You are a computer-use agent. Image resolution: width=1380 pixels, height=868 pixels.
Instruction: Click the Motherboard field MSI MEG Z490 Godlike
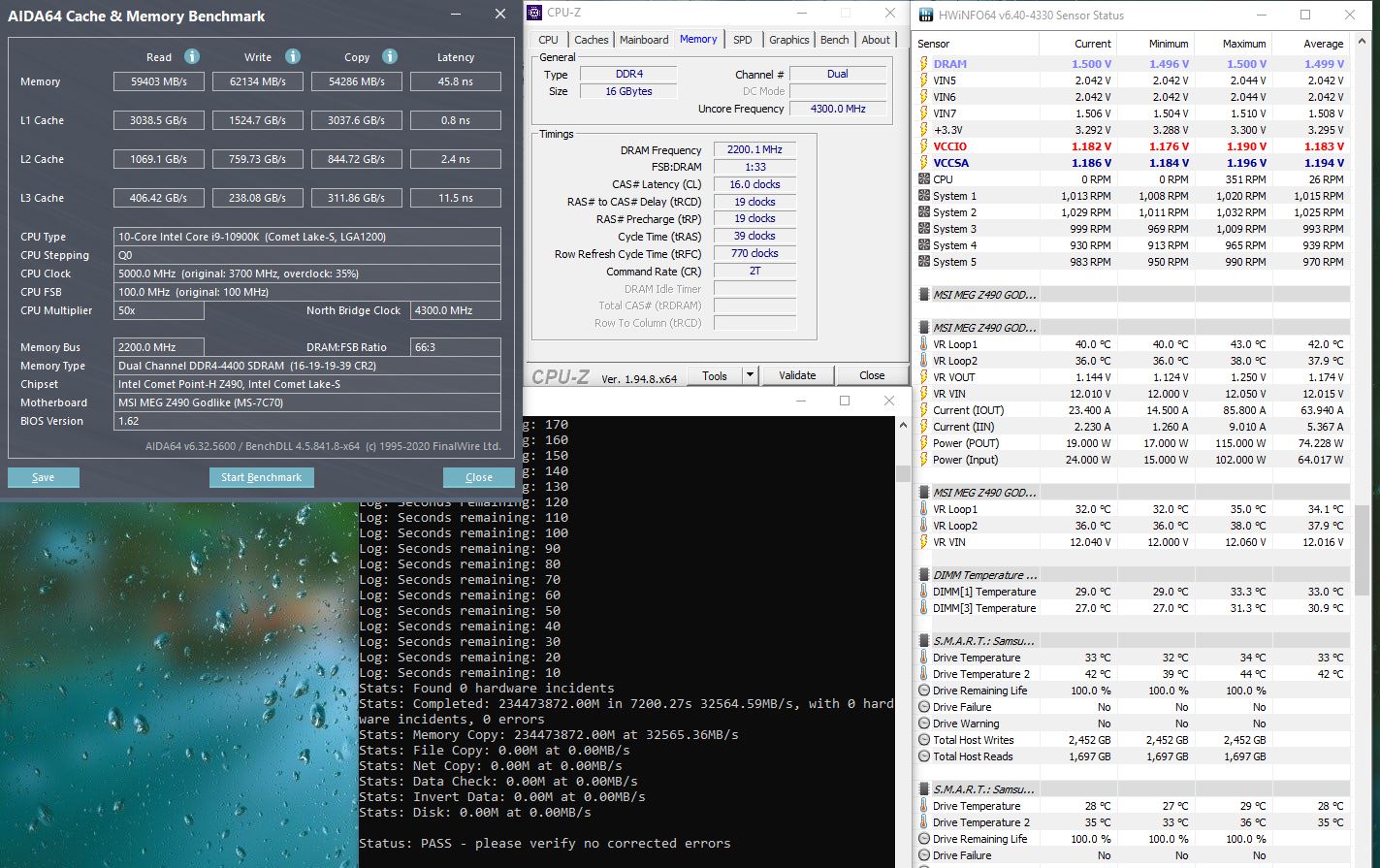pyautogui.click(x=307, y=402)
